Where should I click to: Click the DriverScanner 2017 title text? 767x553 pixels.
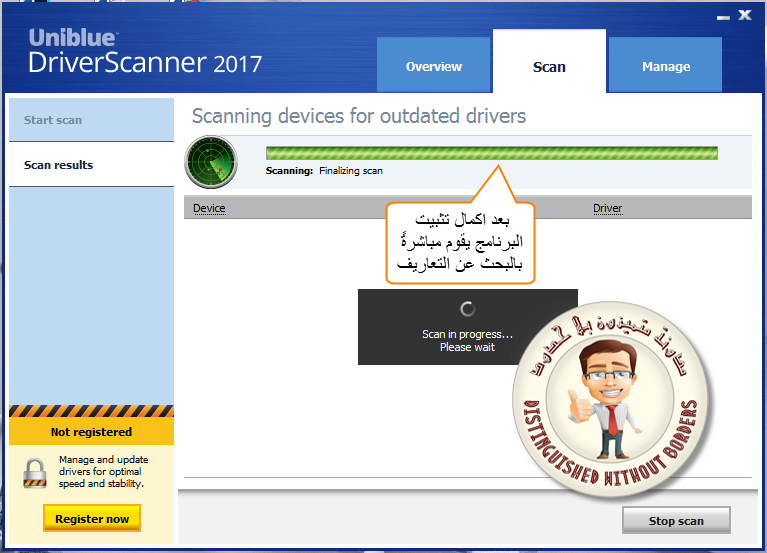145,63
